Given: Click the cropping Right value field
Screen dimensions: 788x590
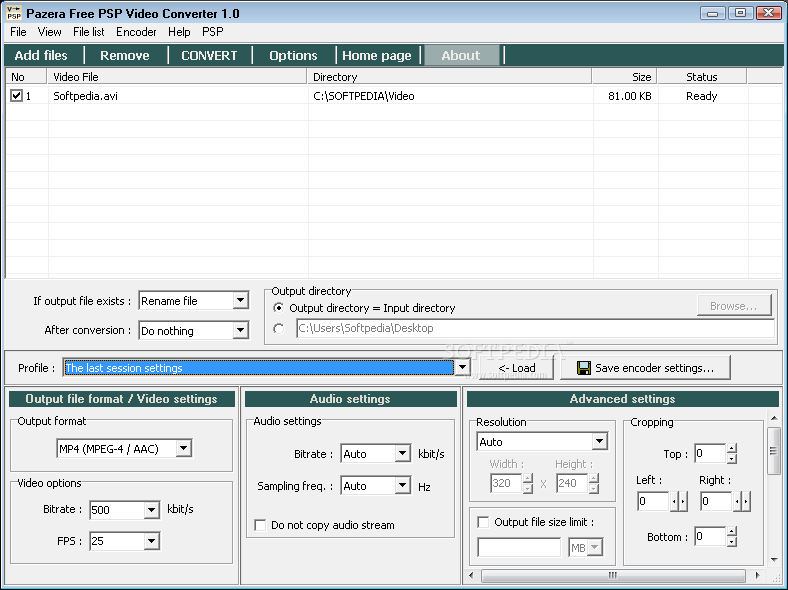Looking at the screenshot, I should click(x=716, y=502).
